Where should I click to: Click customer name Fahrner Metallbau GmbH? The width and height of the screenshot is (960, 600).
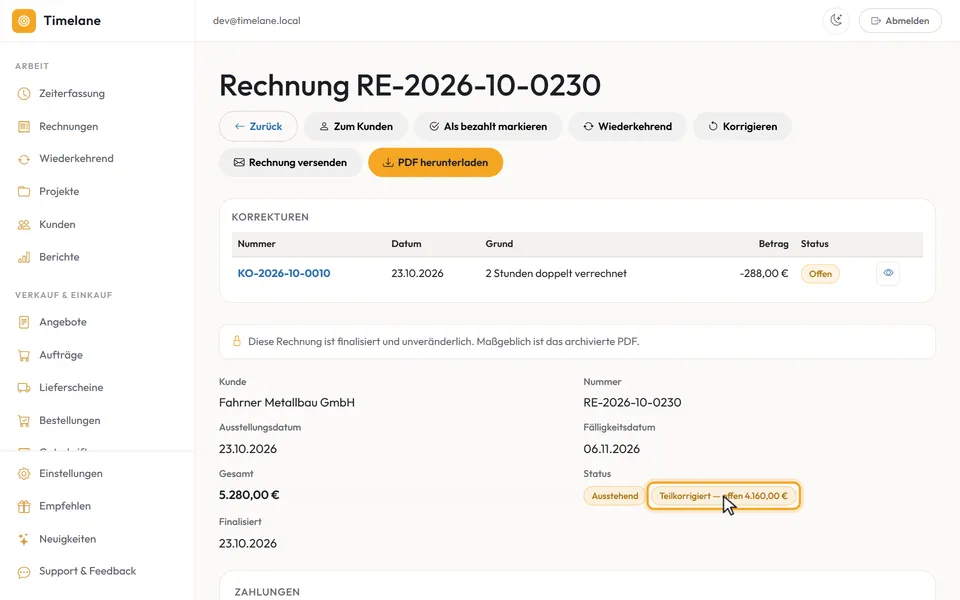(287, 402)
